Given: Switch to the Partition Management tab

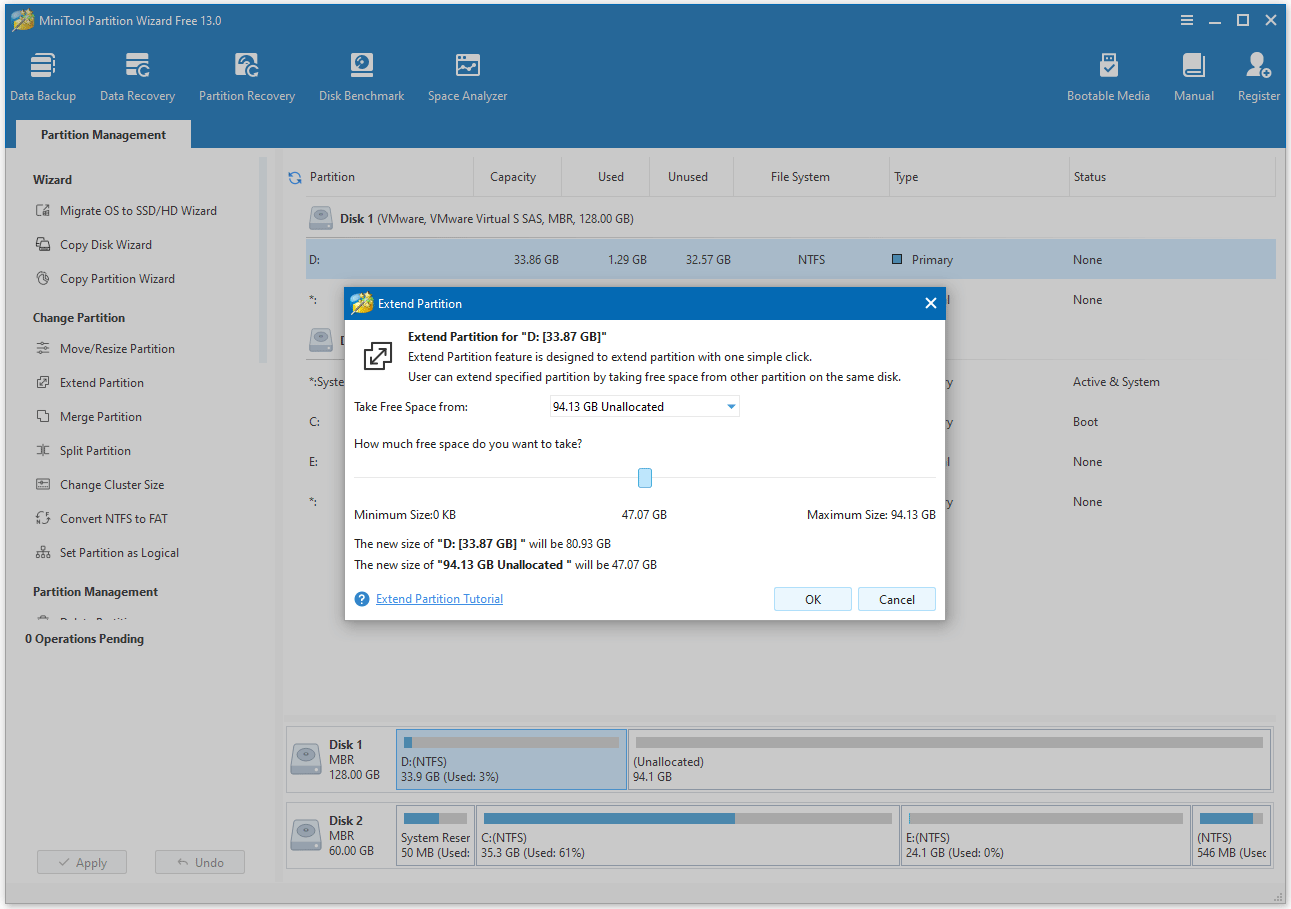Looking at the screenshot, I should tap(102, 134).
